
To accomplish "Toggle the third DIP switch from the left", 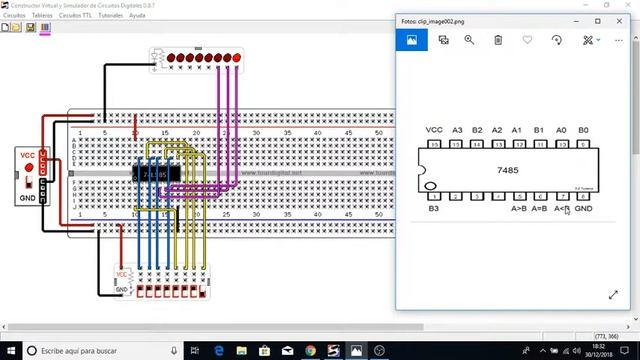I will (158, 291).
